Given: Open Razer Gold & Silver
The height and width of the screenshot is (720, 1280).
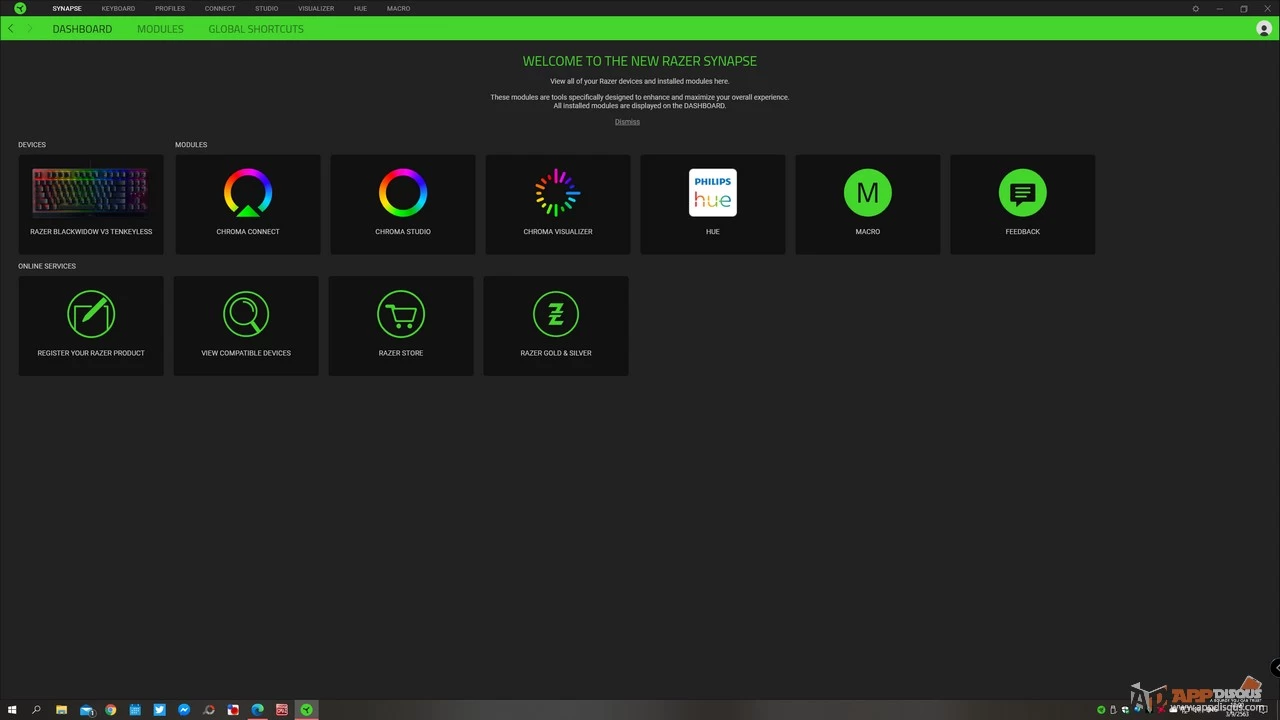Looking at the screenshot, I should [x=556, y=326].
